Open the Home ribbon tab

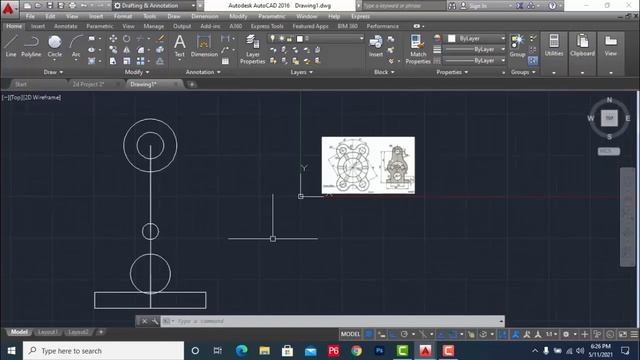click(14, 26)
